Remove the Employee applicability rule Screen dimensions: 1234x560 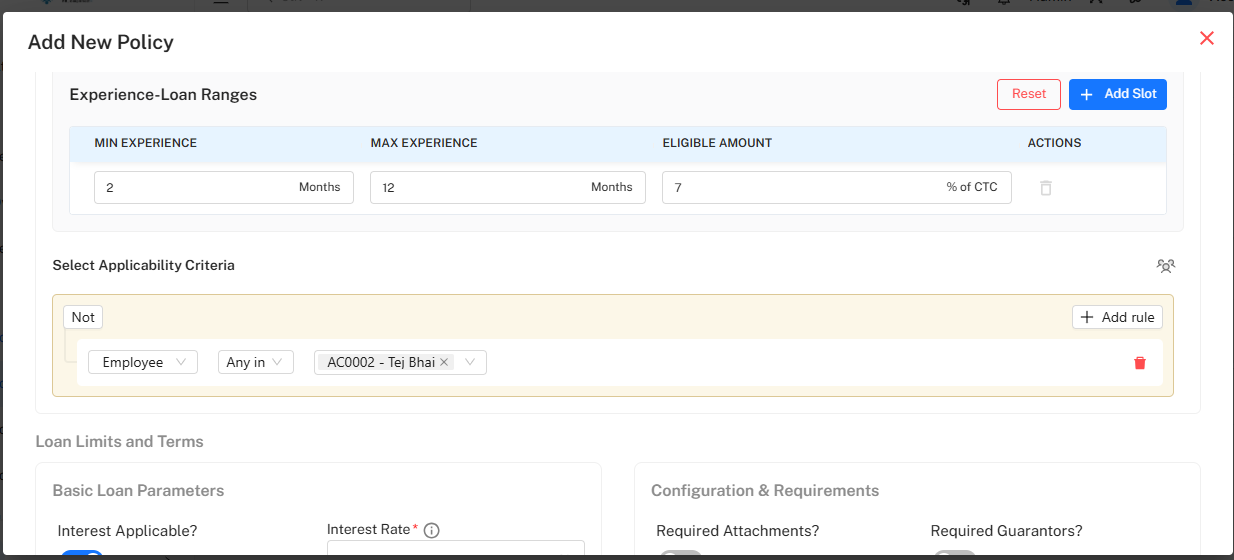pyautogui.click(x=1139, y=363)
